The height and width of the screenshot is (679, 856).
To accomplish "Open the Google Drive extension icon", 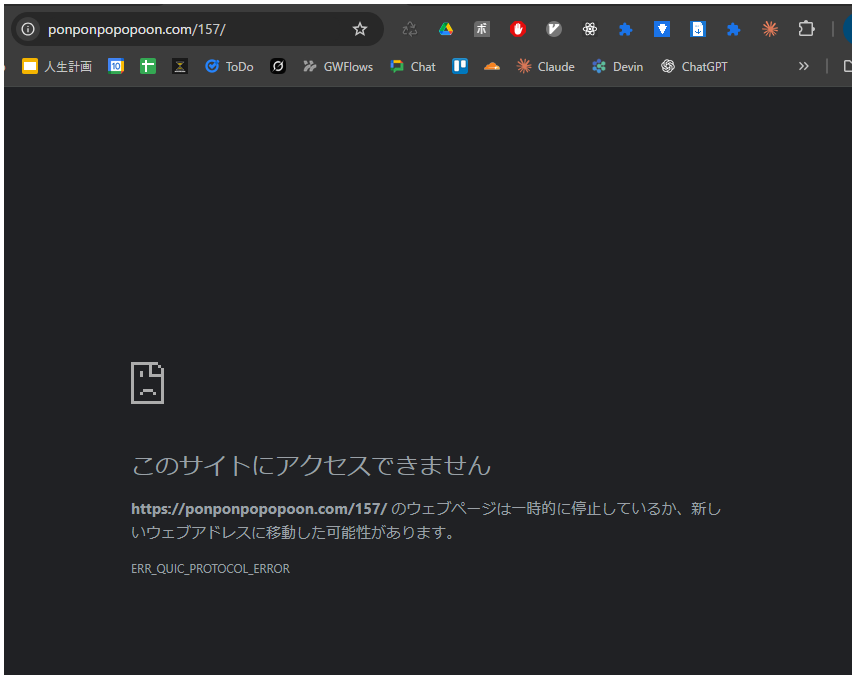I will click(x=445, y=28).
